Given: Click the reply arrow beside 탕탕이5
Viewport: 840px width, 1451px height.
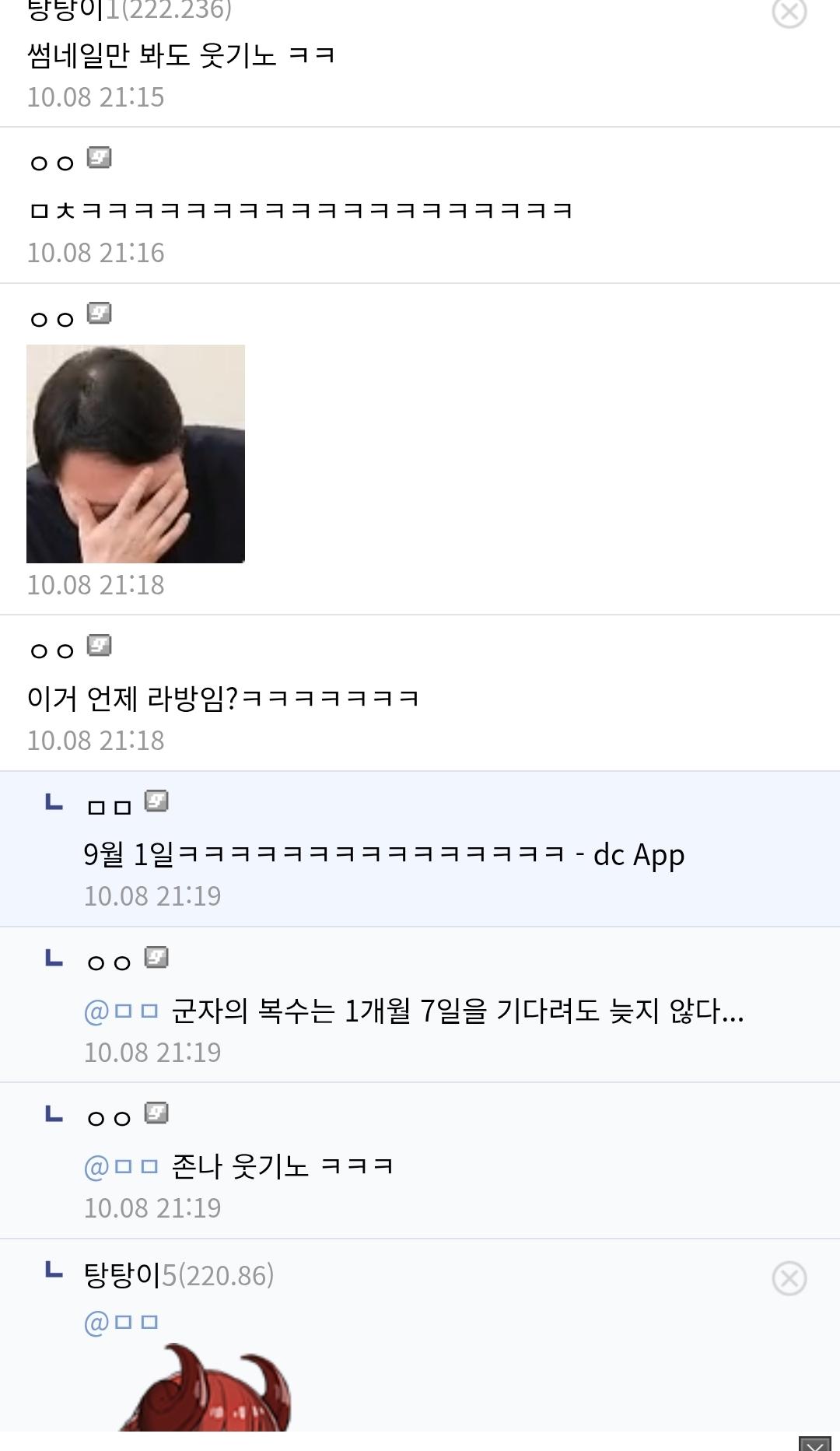Looking at the screenshot, I should pyautogui.click(x=54, y=1270).
